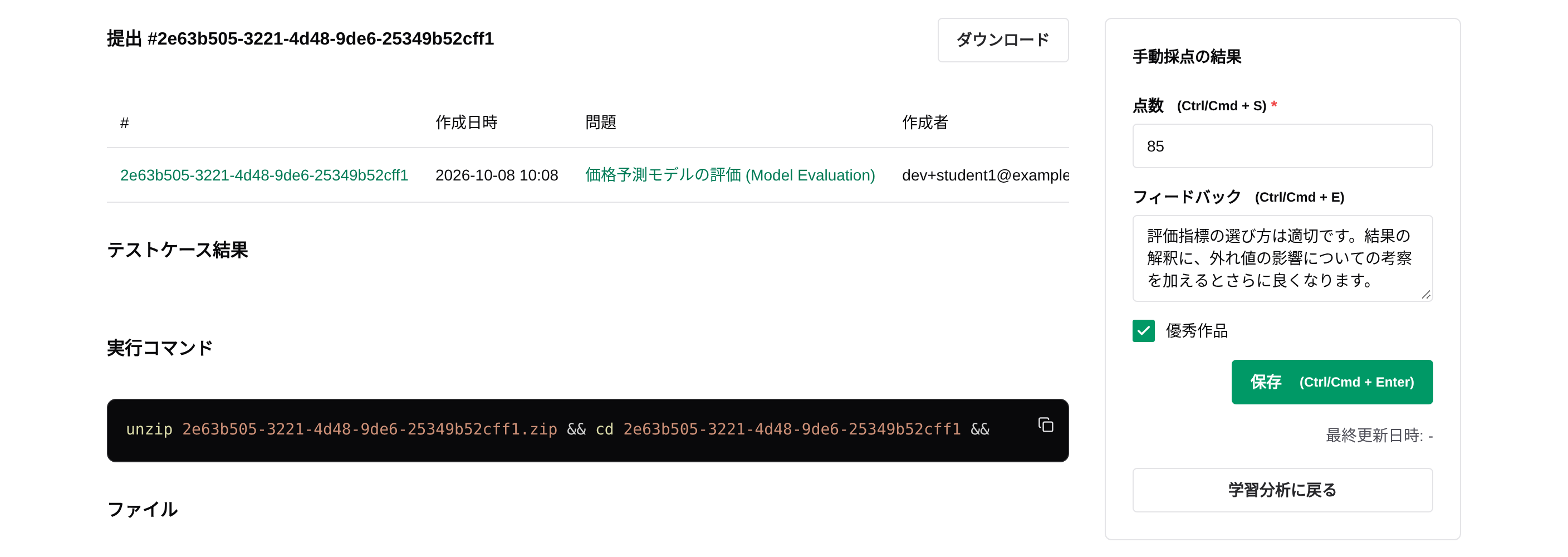Click the 提出 #2e63b505 page title
The height and width of the screenshot is (557, 1568).
(300, 38)
